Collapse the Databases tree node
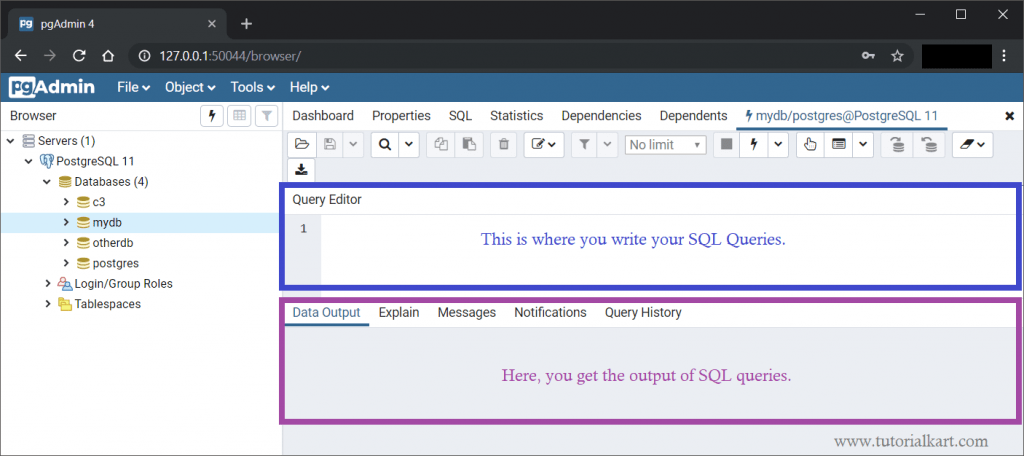Image resolution: width=1024 pixels, height=456 pixels. pyautogui.click(x=48, y=182)
